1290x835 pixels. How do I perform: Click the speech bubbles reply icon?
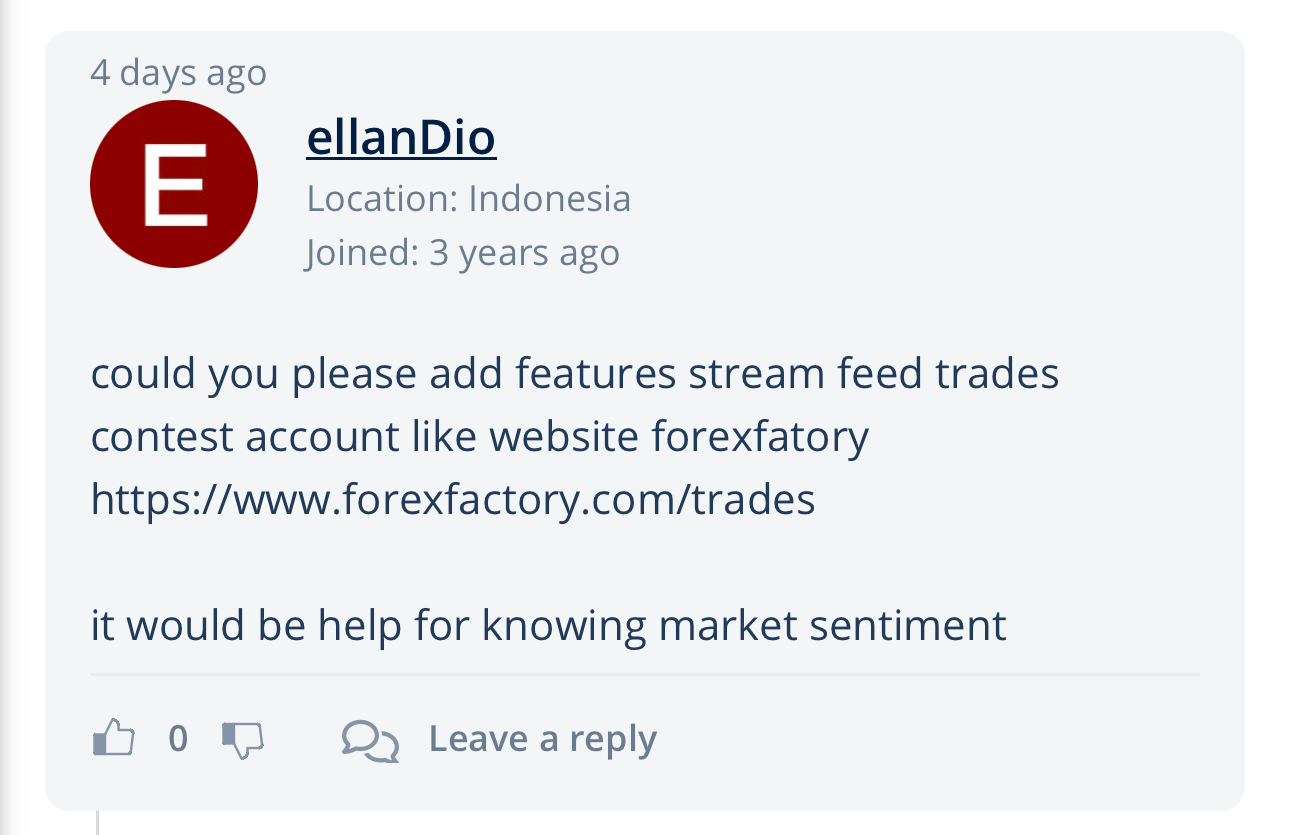pos(370,741)
